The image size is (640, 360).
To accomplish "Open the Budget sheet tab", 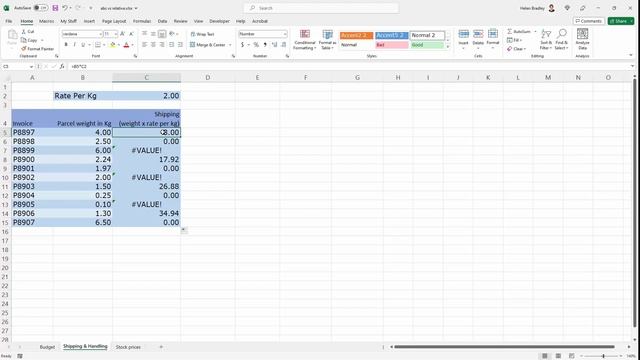I will point(47,347).
